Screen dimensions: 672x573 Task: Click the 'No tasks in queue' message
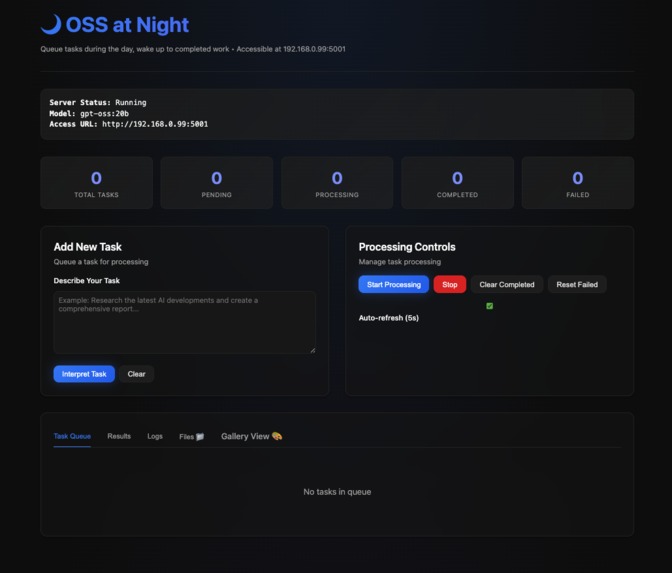pos(337,492)
